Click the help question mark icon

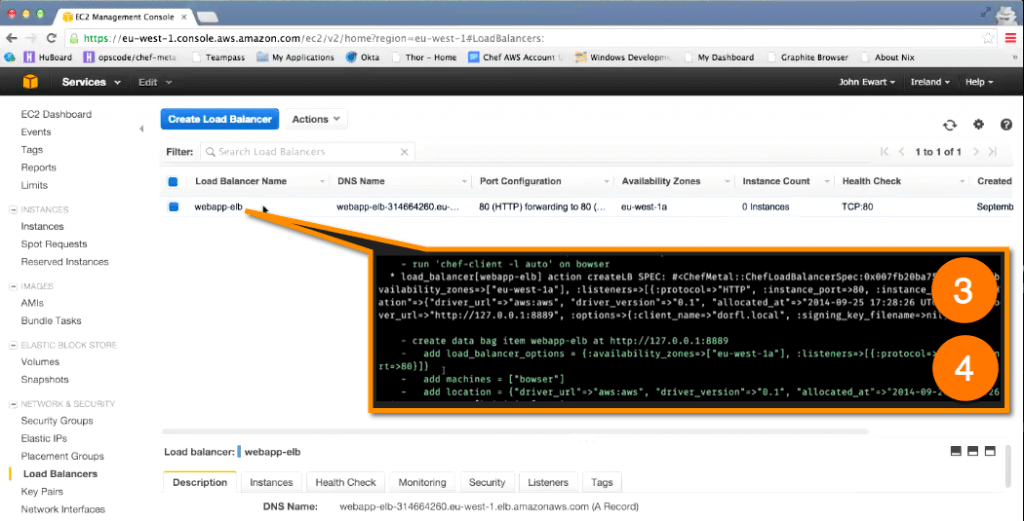click(x=1005, y=125)
